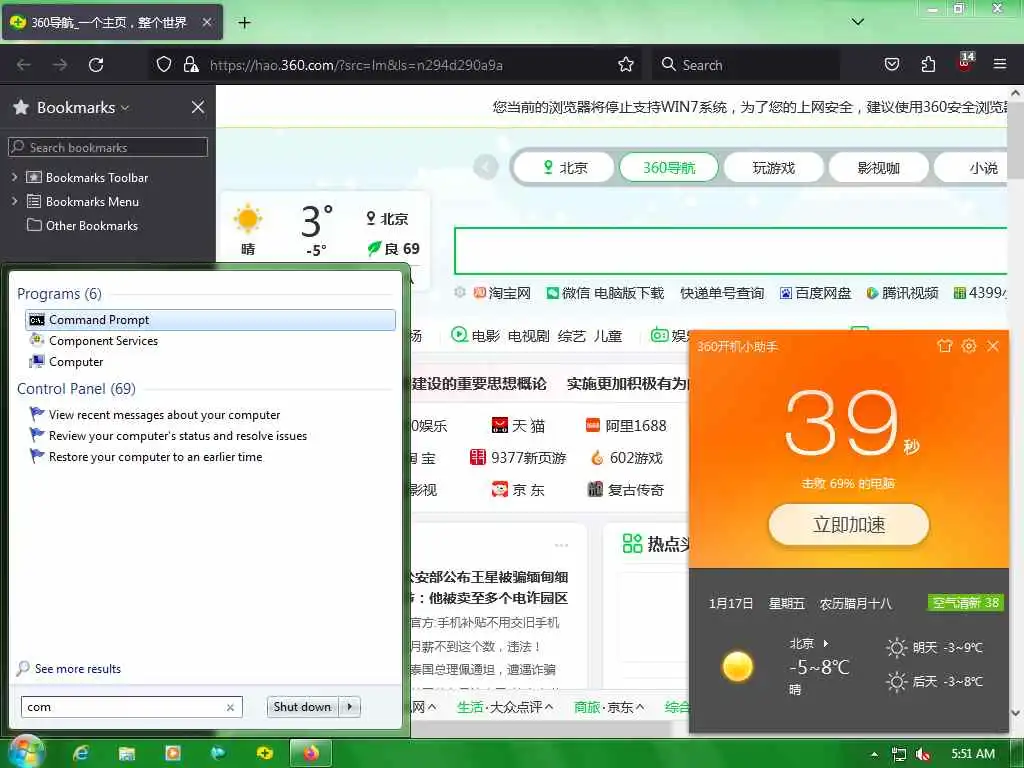Screen dimensions: 1024x768
Task: Open Windows Explorer from taskbar
Action: [x=127, y=753]
